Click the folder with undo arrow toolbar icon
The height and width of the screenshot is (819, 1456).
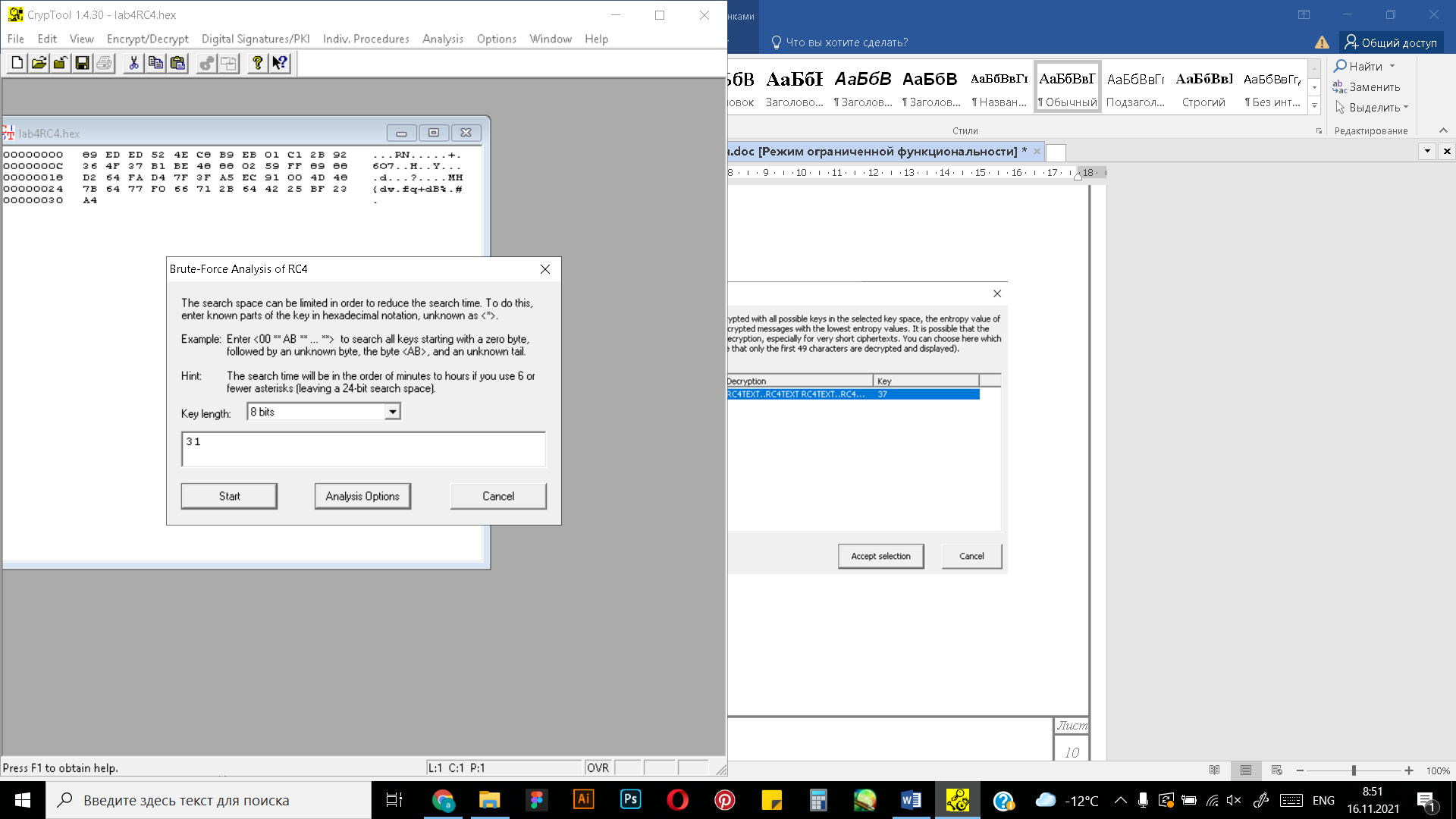click(x=60, y=63)
